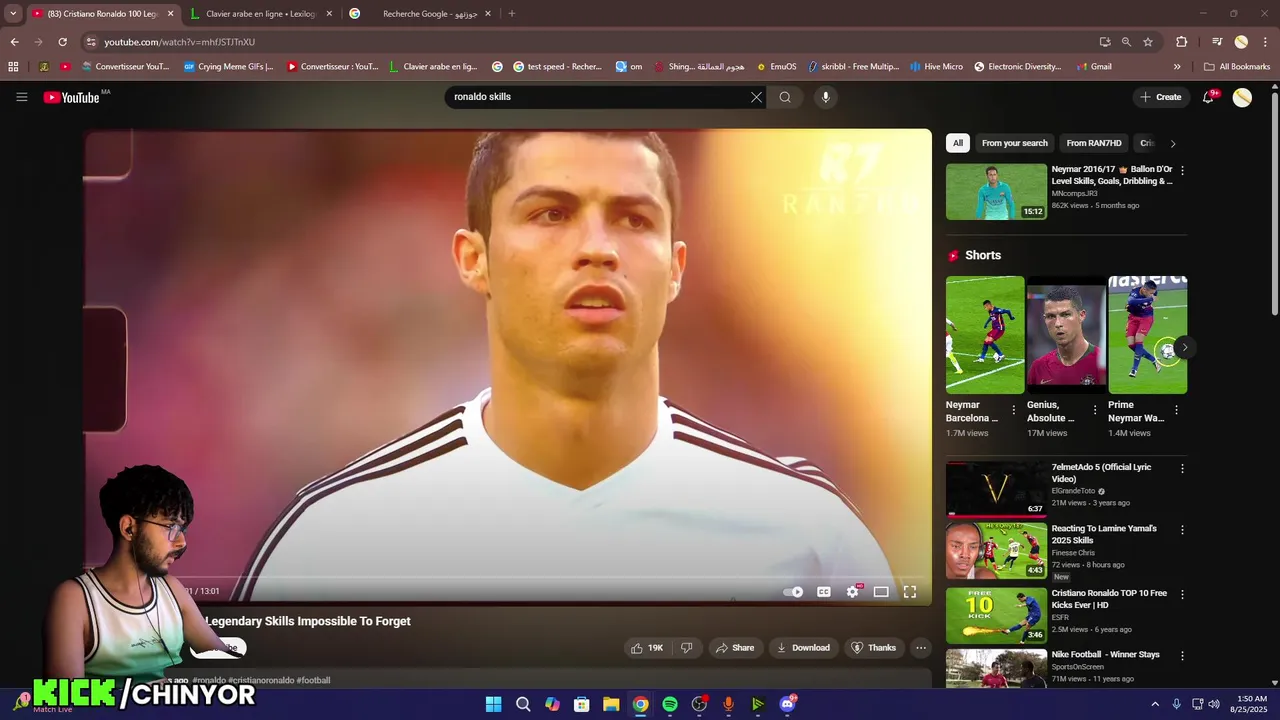The image size is (1280, 720).
Task: Show next Shorts with the arrow
Action: (1185, 347)
